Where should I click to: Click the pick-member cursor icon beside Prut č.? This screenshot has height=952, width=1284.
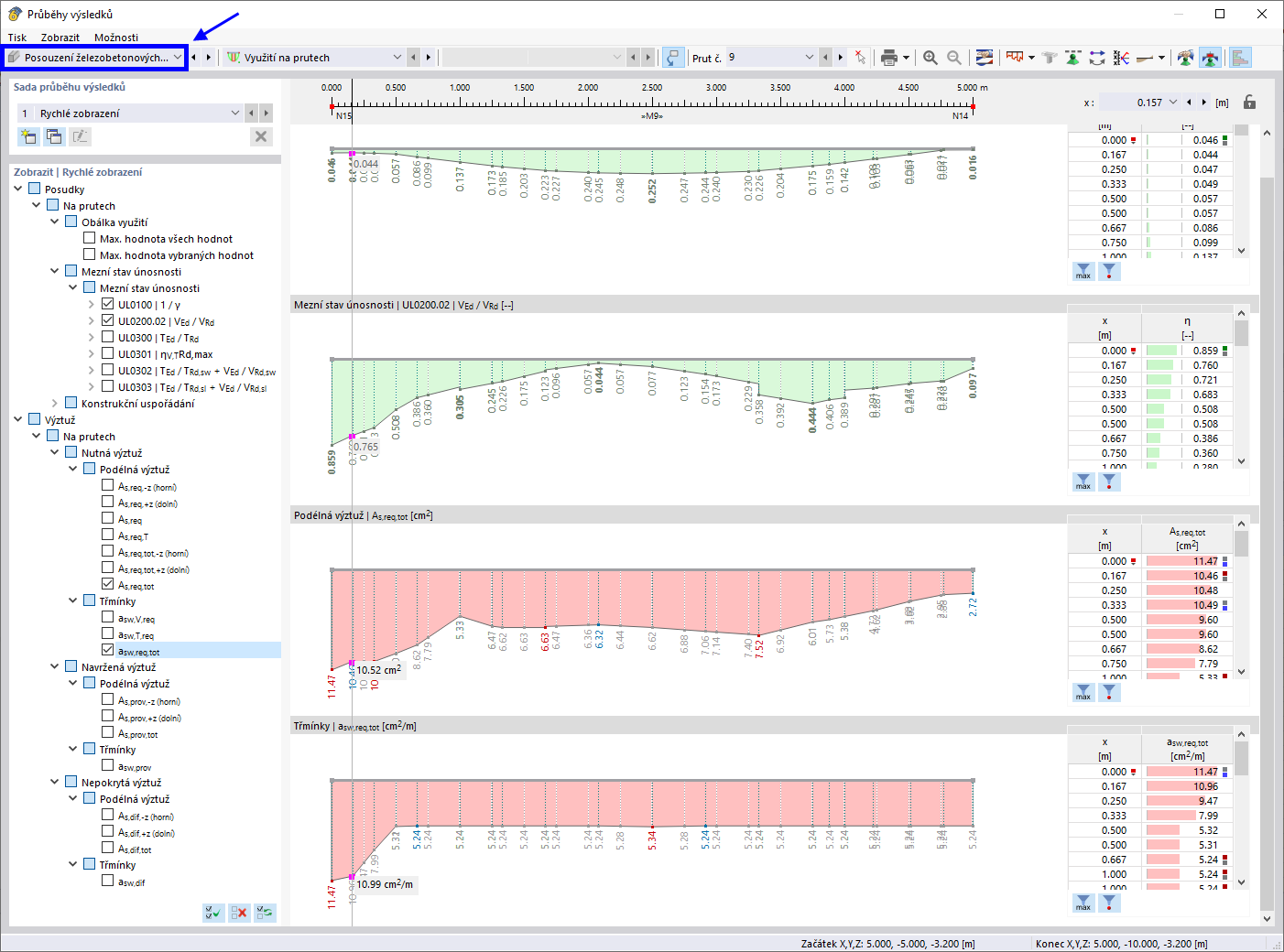coord(860,58)
